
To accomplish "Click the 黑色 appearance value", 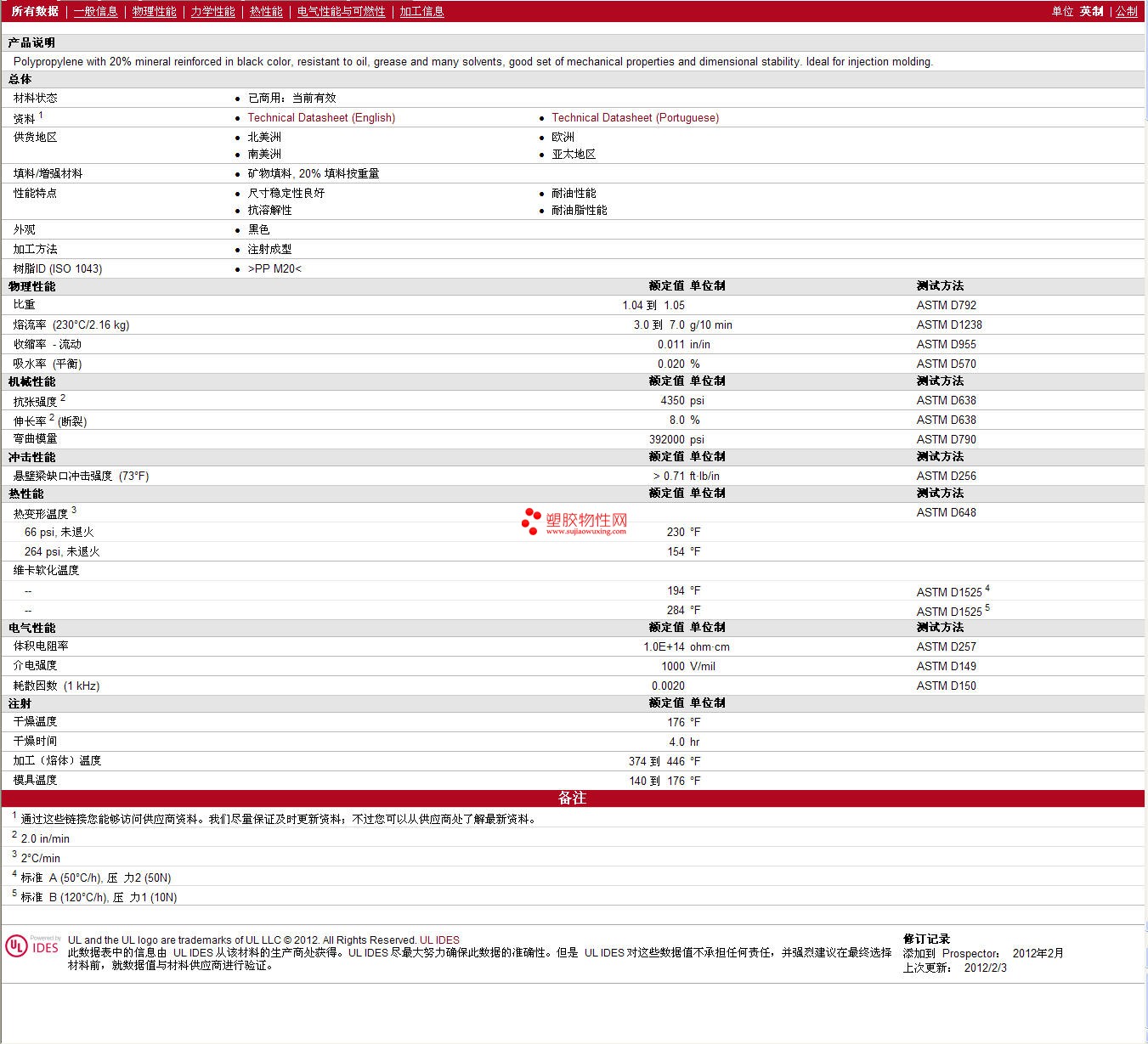I will point(258,229).
